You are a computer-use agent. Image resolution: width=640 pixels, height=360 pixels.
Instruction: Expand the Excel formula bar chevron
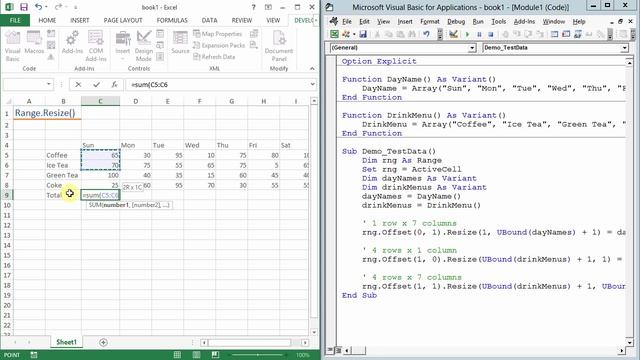[x=312, y=84]
